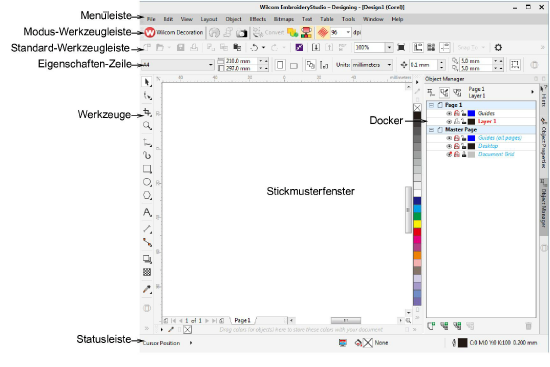Select the Connector line tool

pos(147,242)
